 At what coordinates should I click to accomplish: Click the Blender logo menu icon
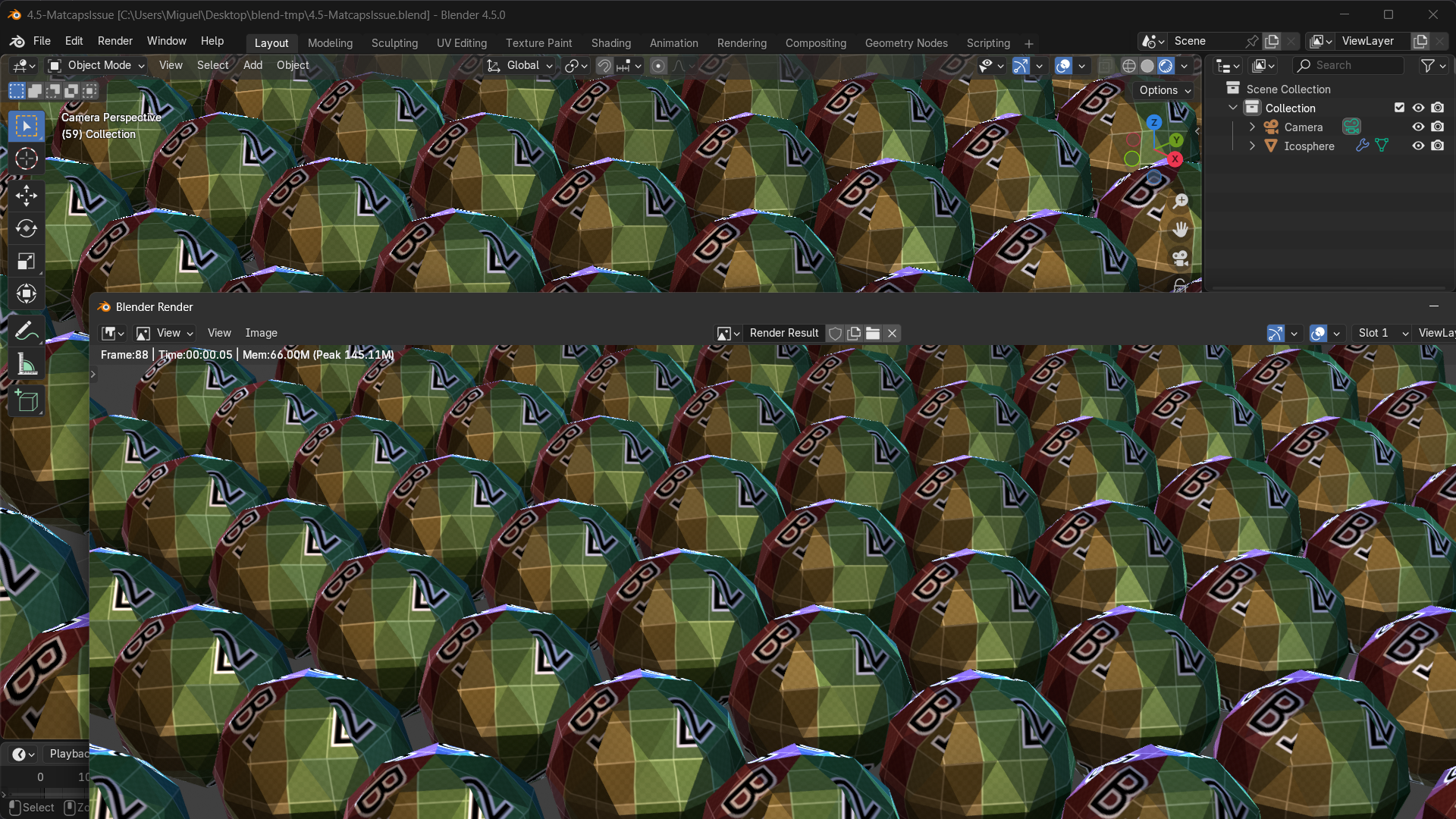(17, 41)
